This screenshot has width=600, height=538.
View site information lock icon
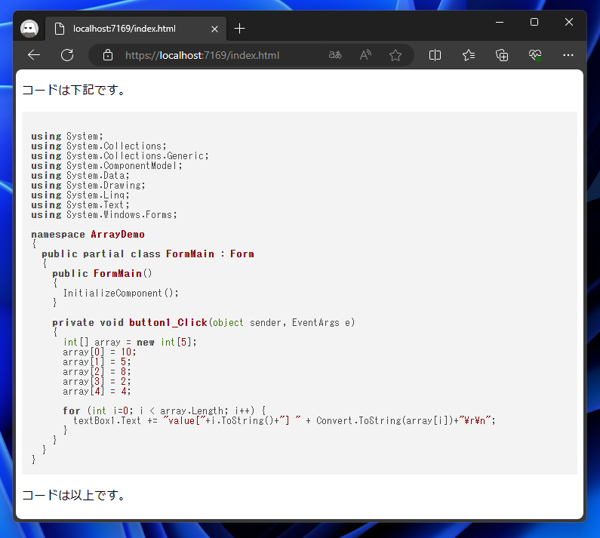[108, 55]
